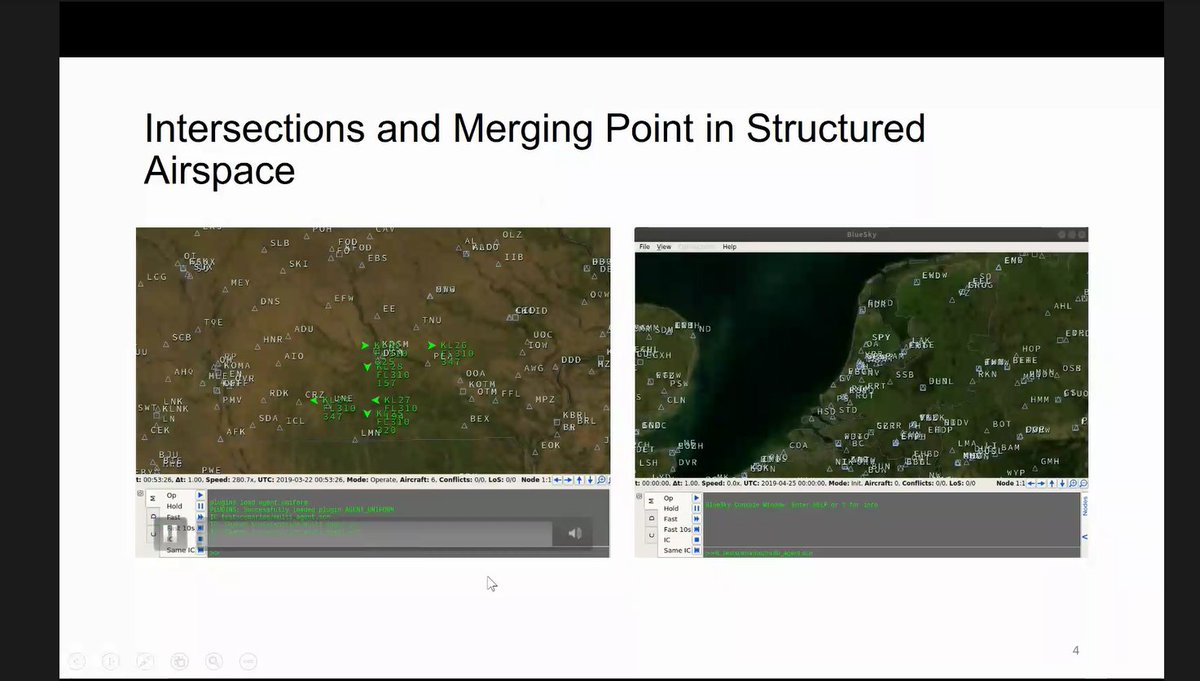The width and height of the screenshot is (1200, 681).
Task: Pan map left in the right BlueSky window
Action: point(1031,483)
